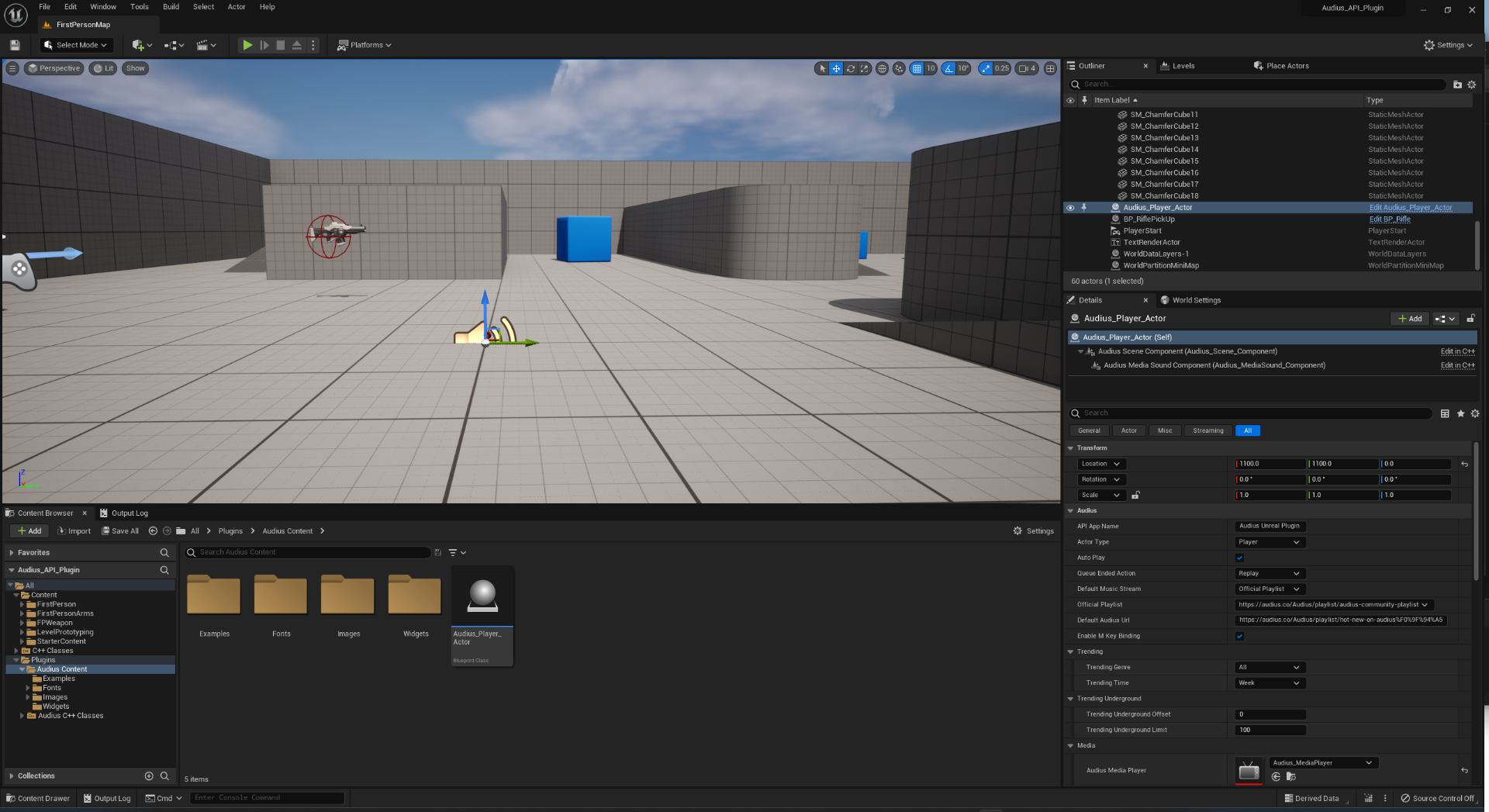Image resolution: width=1489 pixels, height=812 pixels.
Task: Click the Edit BP_Rifle link
Action: [1390, 219]
